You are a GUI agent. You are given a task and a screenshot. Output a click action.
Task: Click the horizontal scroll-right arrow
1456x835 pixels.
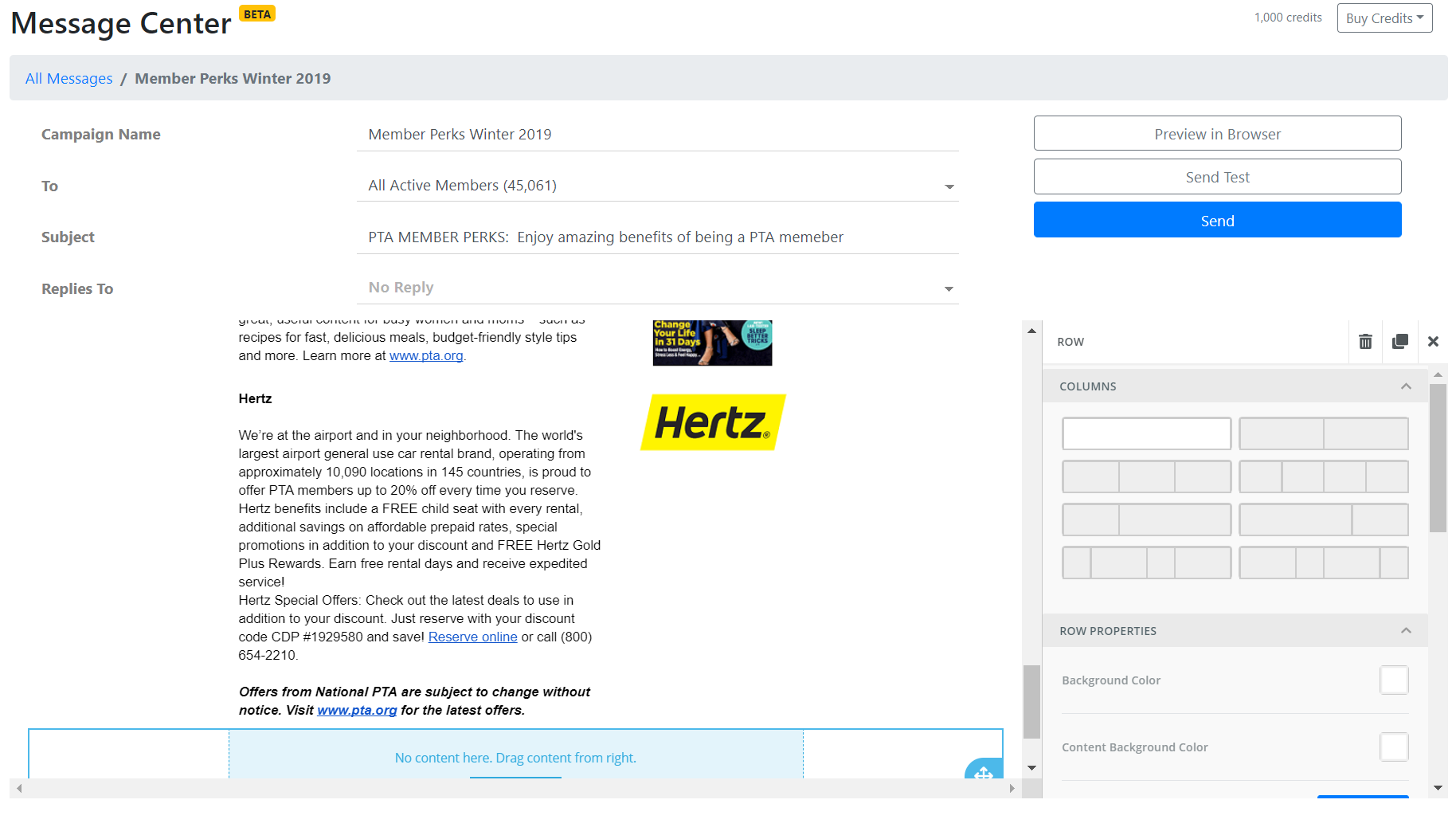1012,789
